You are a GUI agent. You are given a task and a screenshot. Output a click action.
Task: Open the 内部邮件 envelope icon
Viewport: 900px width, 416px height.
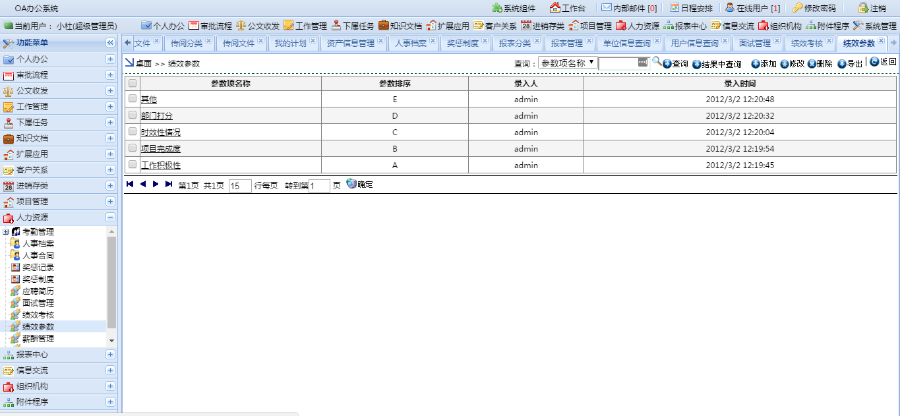[x=606, y=8]
